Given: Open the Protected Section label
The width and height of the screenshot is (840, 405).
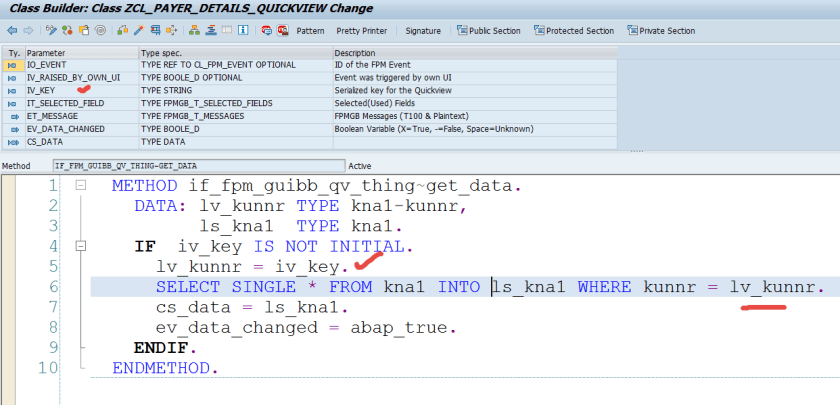Looking at the screenshot, I should (x=580, y=31).
